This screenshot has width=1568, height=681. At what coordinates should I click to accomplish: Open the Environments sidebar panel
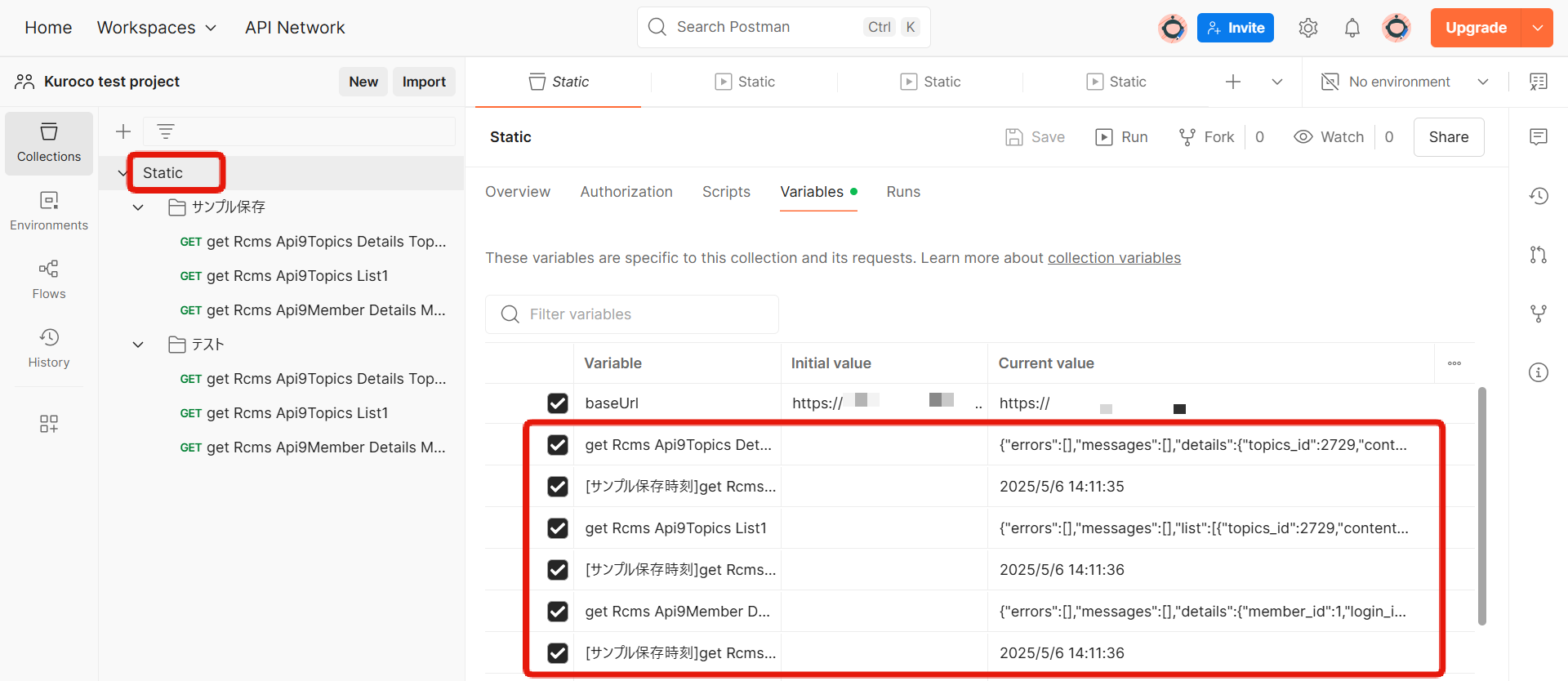click(49, 210)
